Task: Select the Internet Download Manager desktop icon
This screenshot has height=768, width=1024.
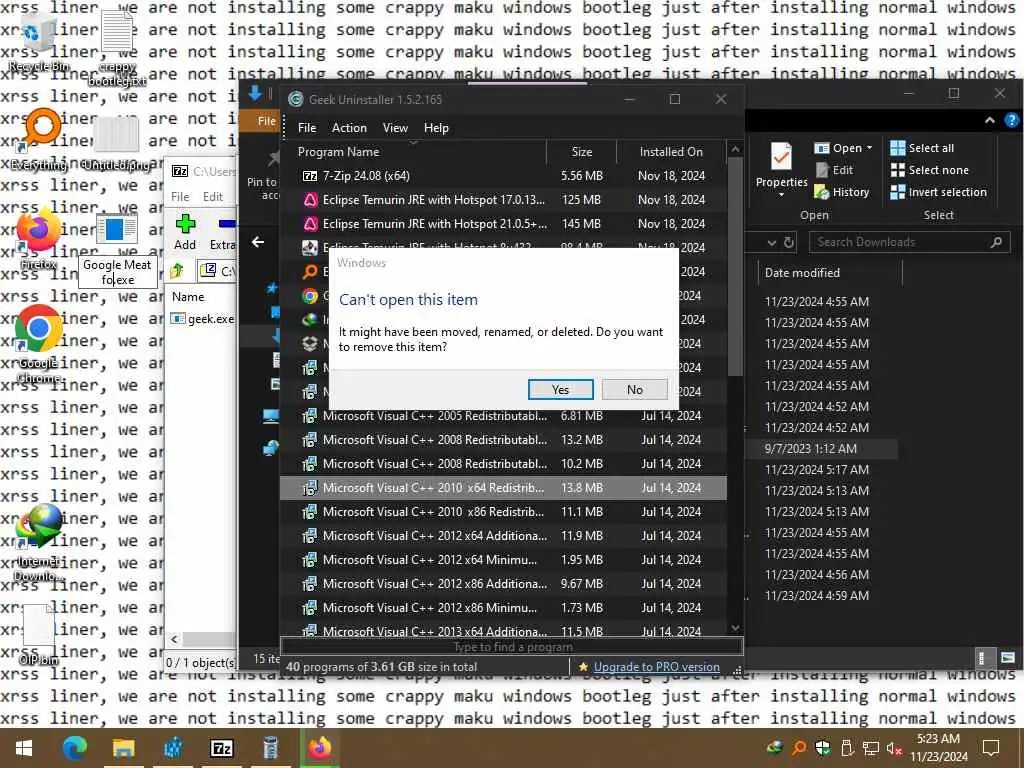Action: (39, 542)
